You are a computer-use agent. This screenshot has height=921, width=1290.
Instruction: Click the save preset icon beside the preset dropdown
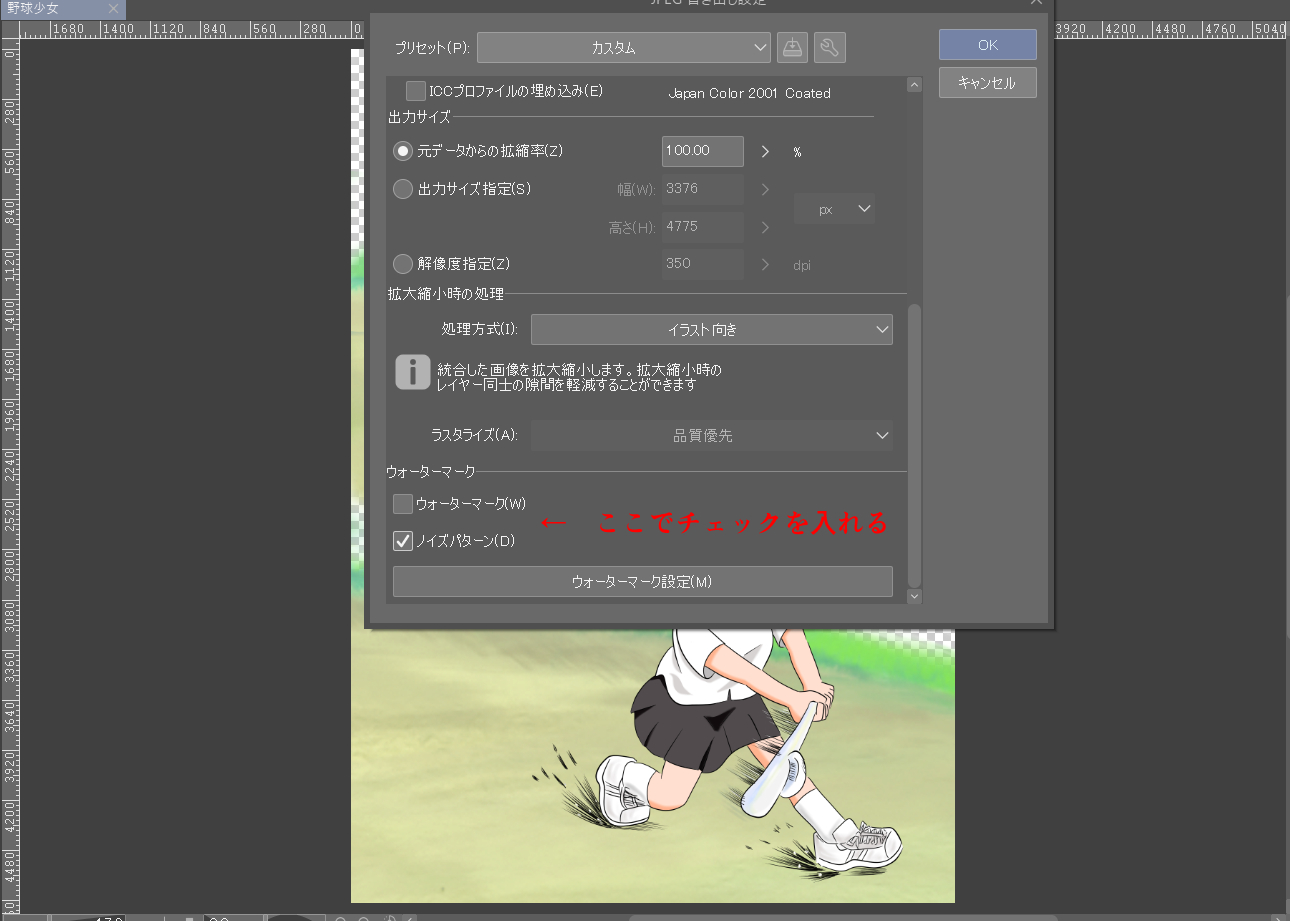(792, 47)
